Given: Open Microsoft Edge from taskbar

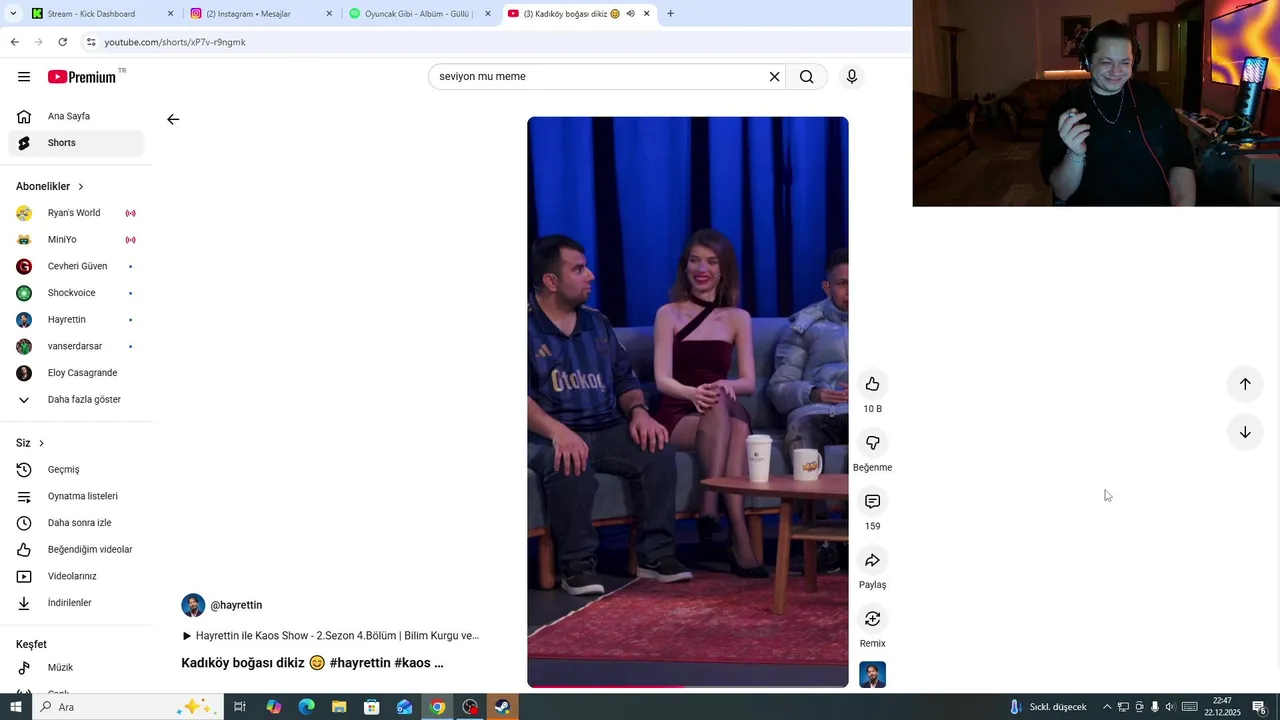Looking at the screenshot, I should pos(306,707).
